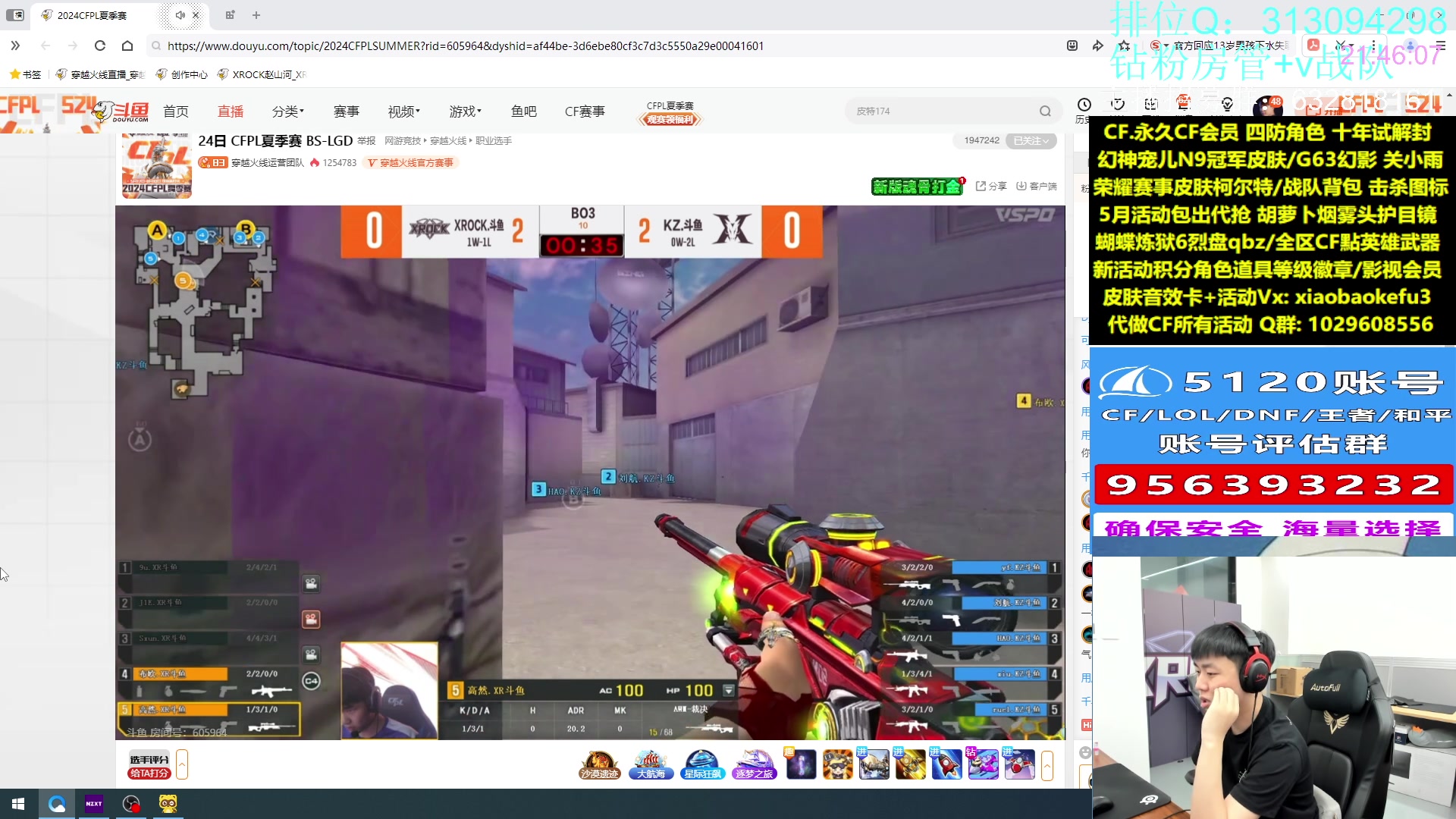Click the emoji smiley icon in the toolbar
The image size is (1456, 819).
click(1072, 45)
